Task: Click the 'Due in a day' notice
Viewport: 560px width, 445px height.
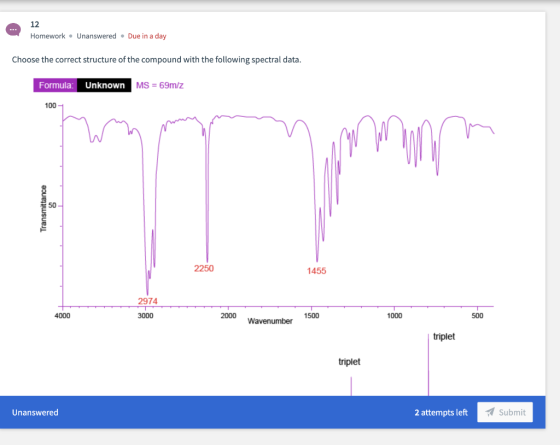Action: [147, 36]
